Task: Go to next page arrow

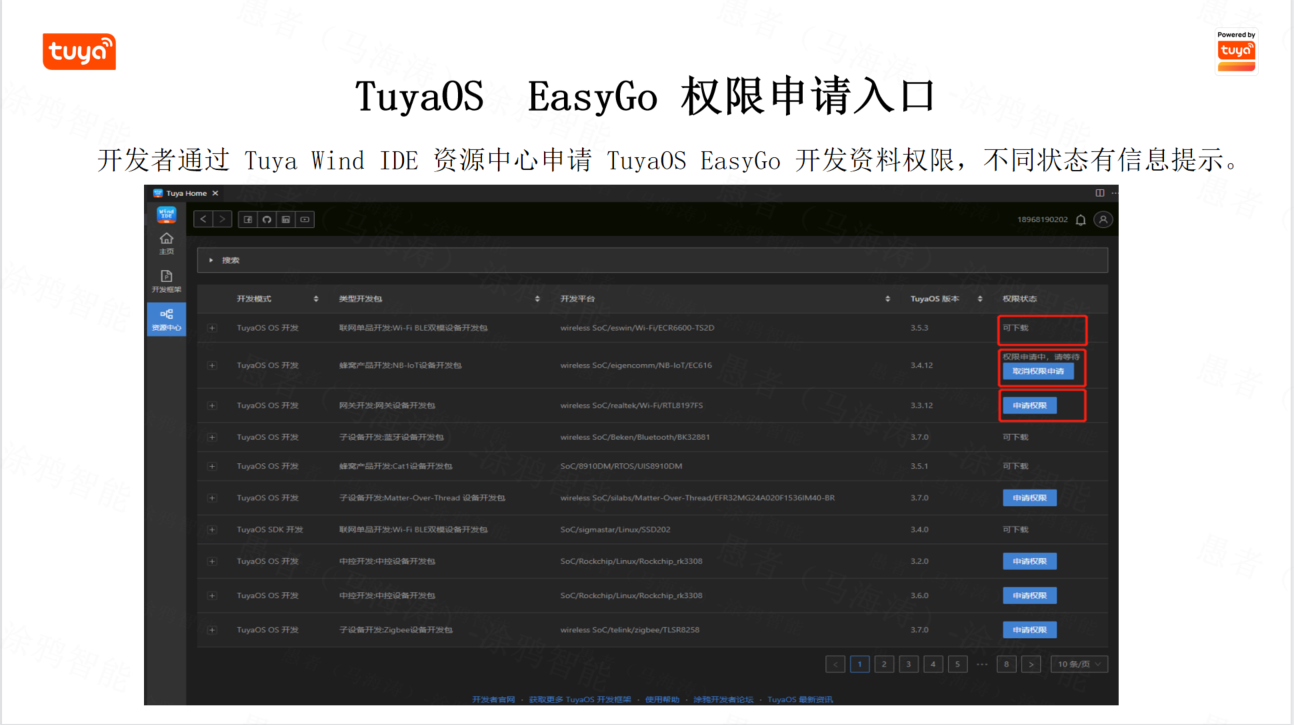Action: click(x=1032, y=664)
